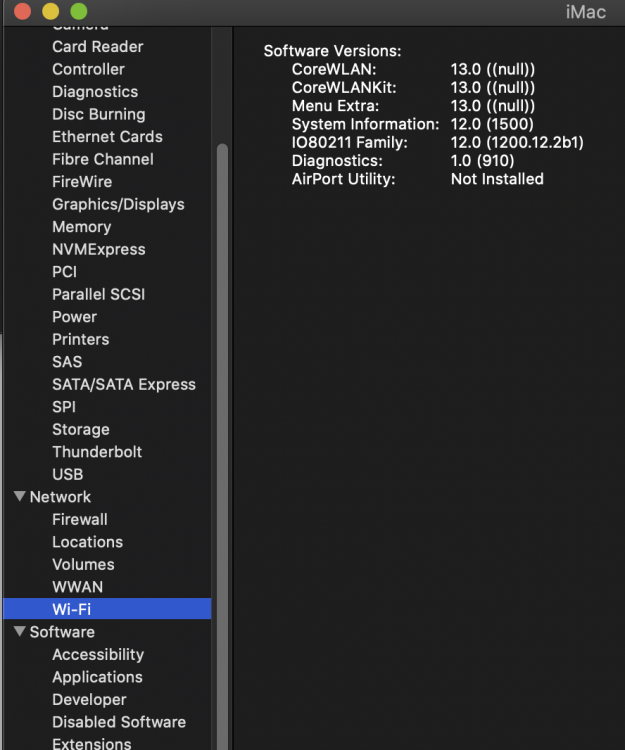Select Disabled Software in the sidebar
Viewport: 625px width, 750px height.
119,721
